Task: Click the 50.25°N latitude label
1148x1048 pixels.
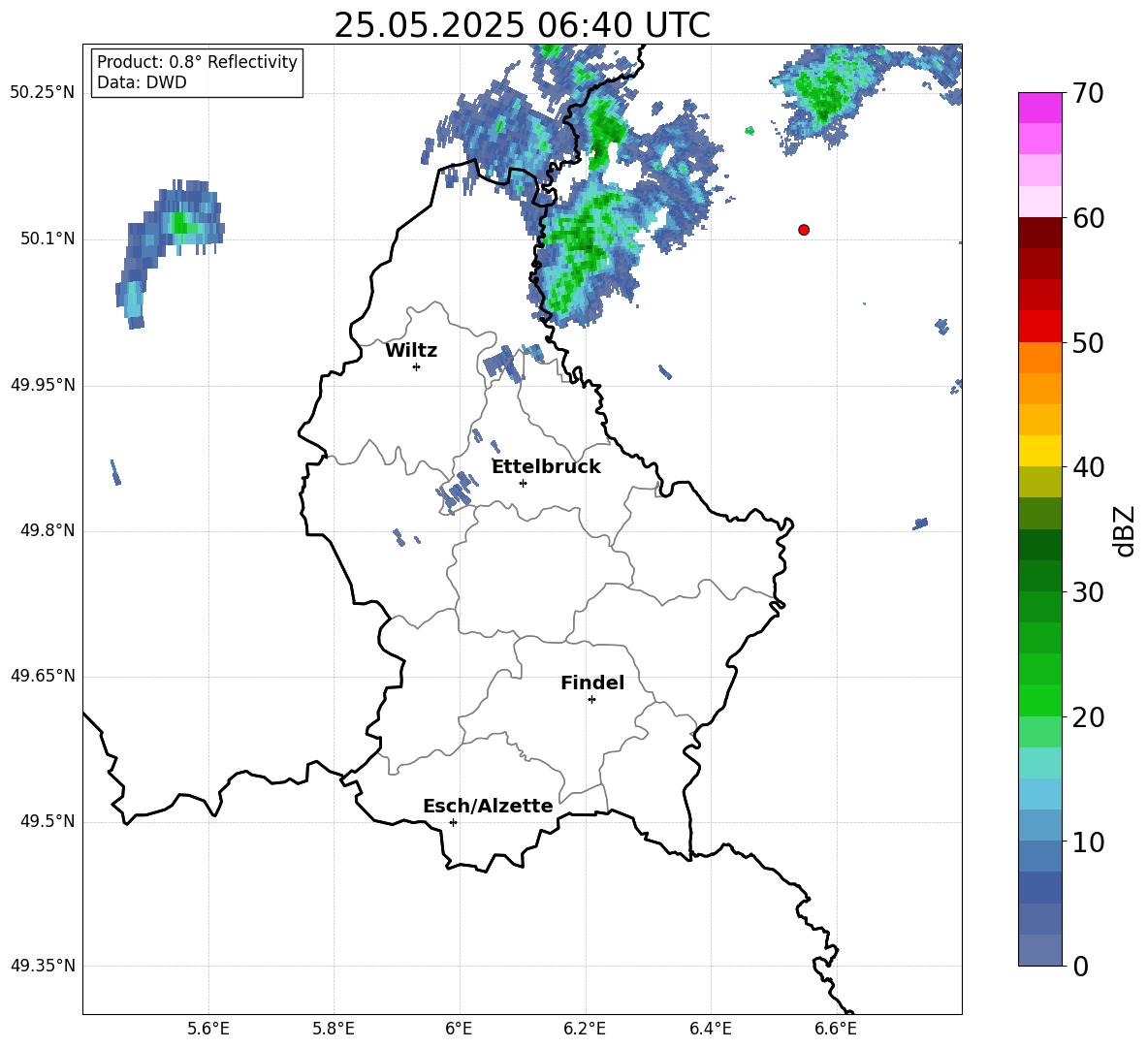Action: click(44, 93)
